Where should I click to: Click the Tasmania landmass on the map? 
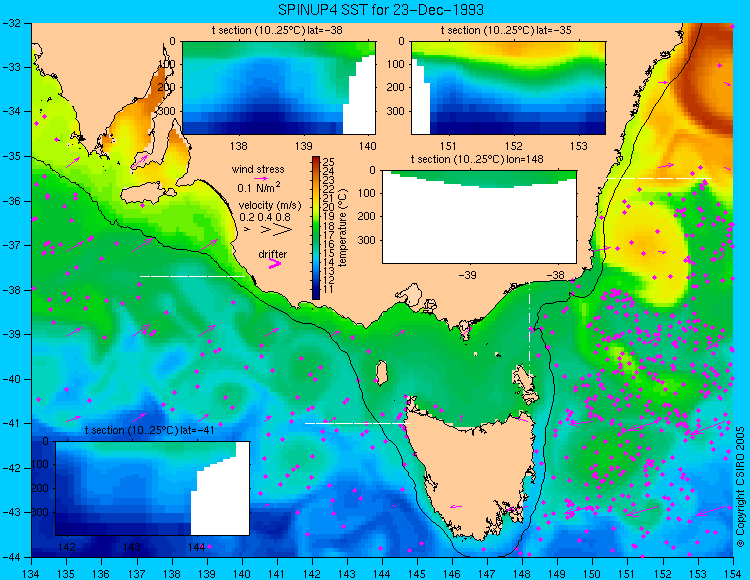click(x=473, y=471)
